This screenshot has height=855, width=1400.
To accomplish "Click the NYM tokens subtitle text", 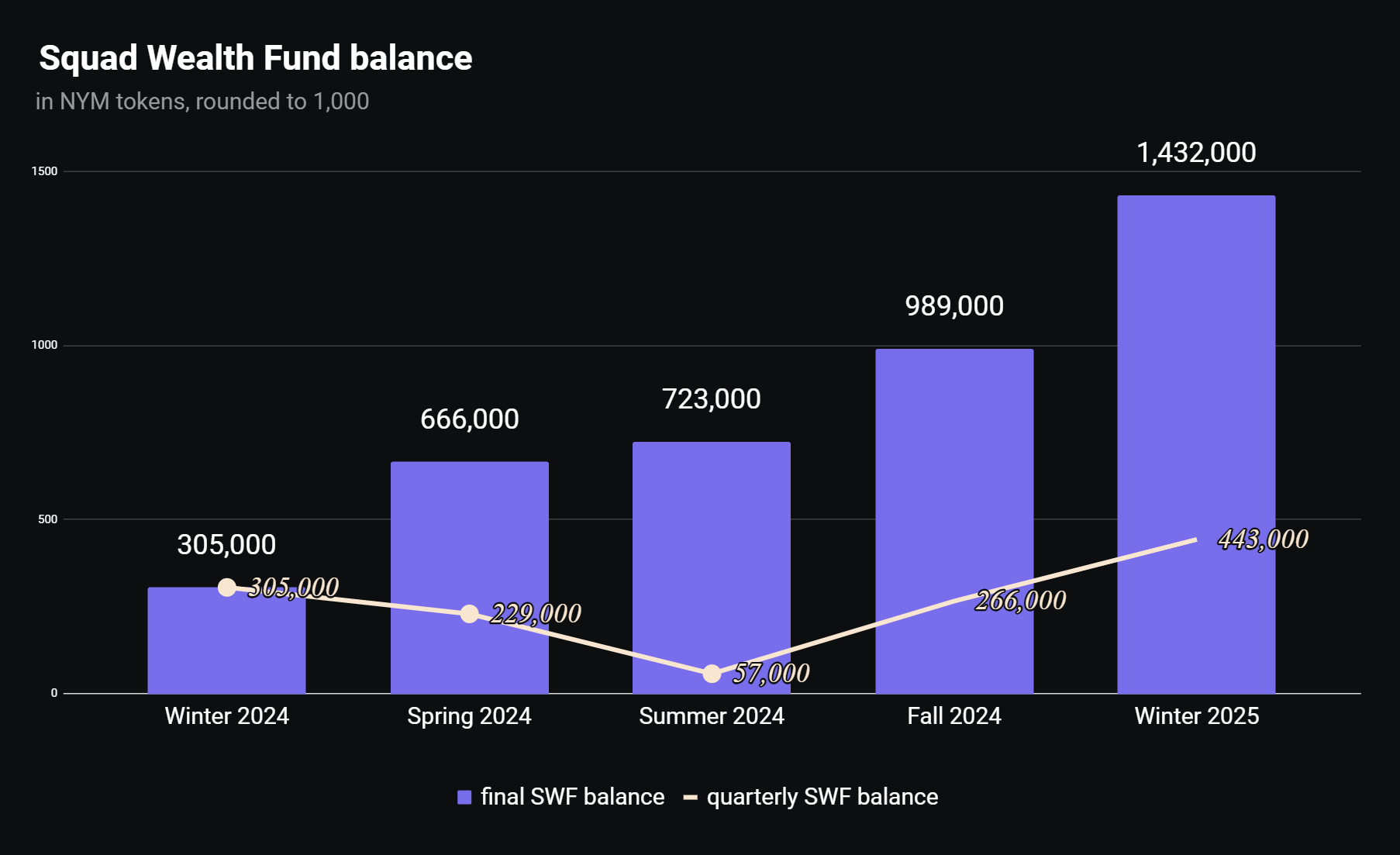I will pyautogui.click(x=202, y=102).
